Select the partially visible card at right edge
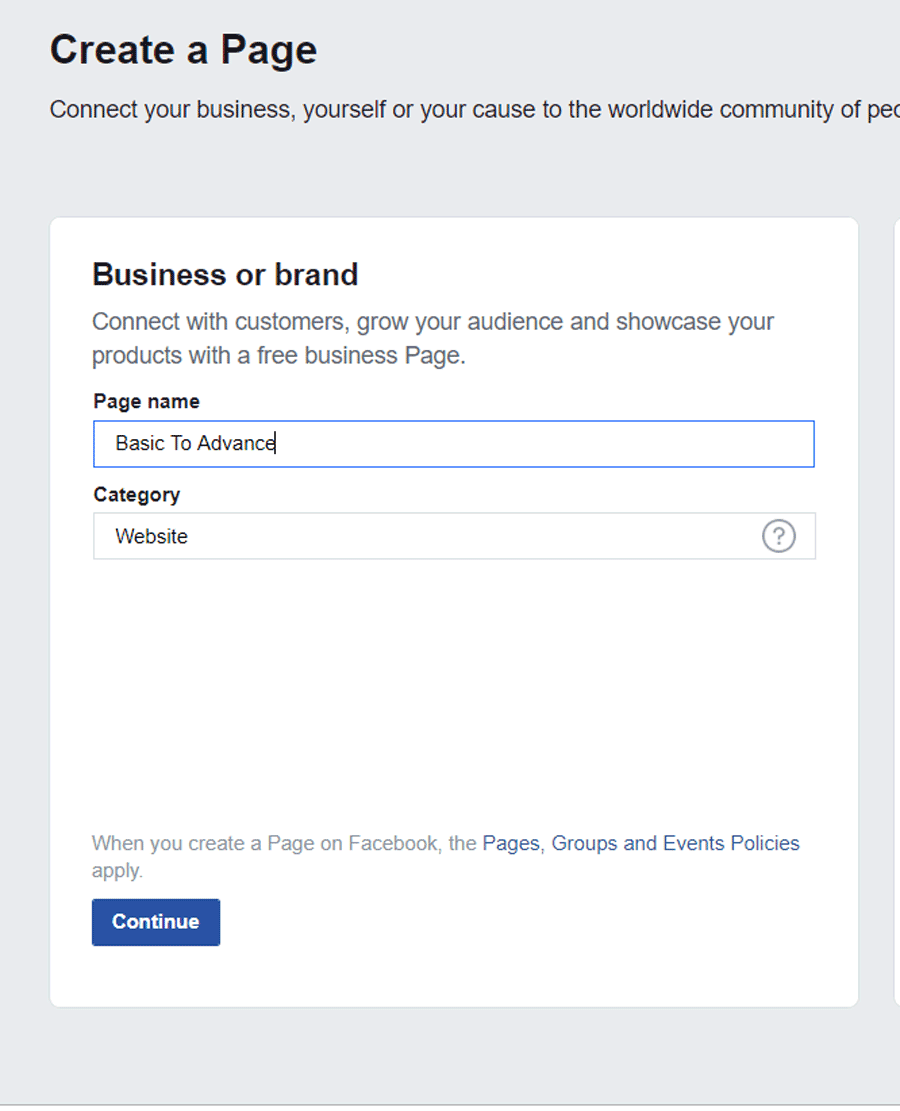The width and height of the screenshot is (900, 1111). tap(897, 611)
